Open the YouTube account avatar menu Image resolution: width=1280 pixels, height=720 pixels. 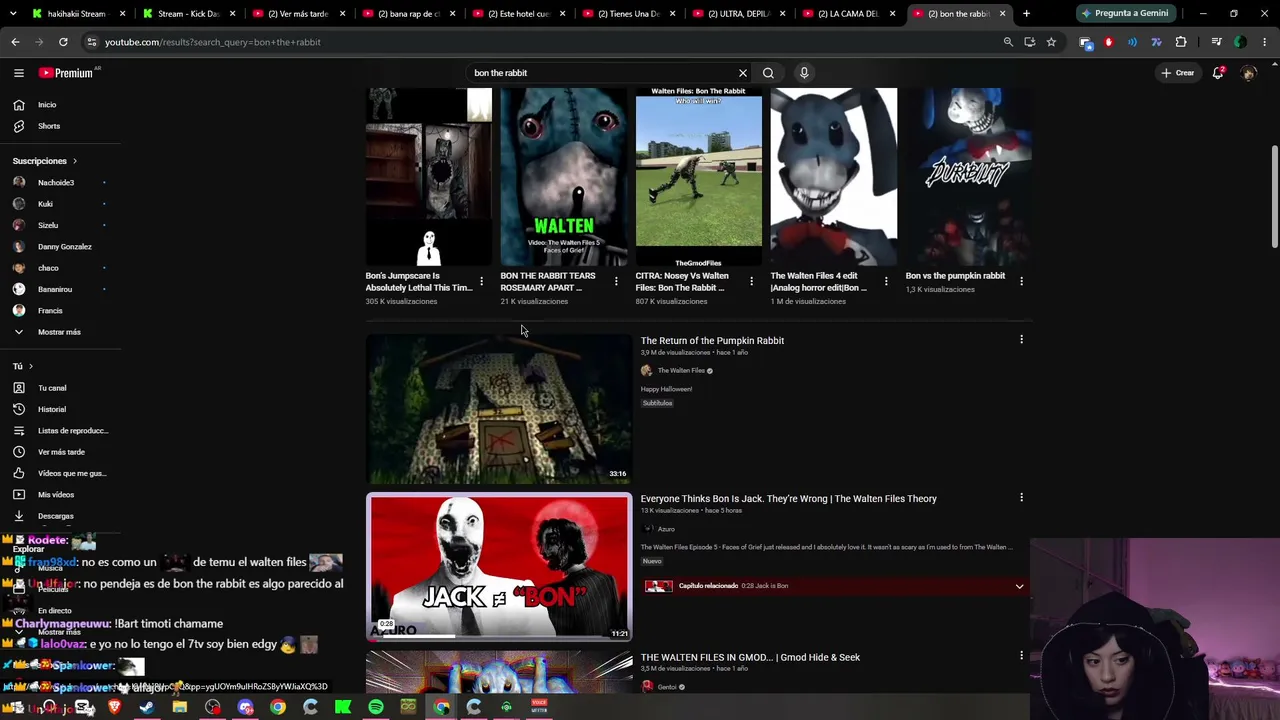click(x=1248, y=73)
